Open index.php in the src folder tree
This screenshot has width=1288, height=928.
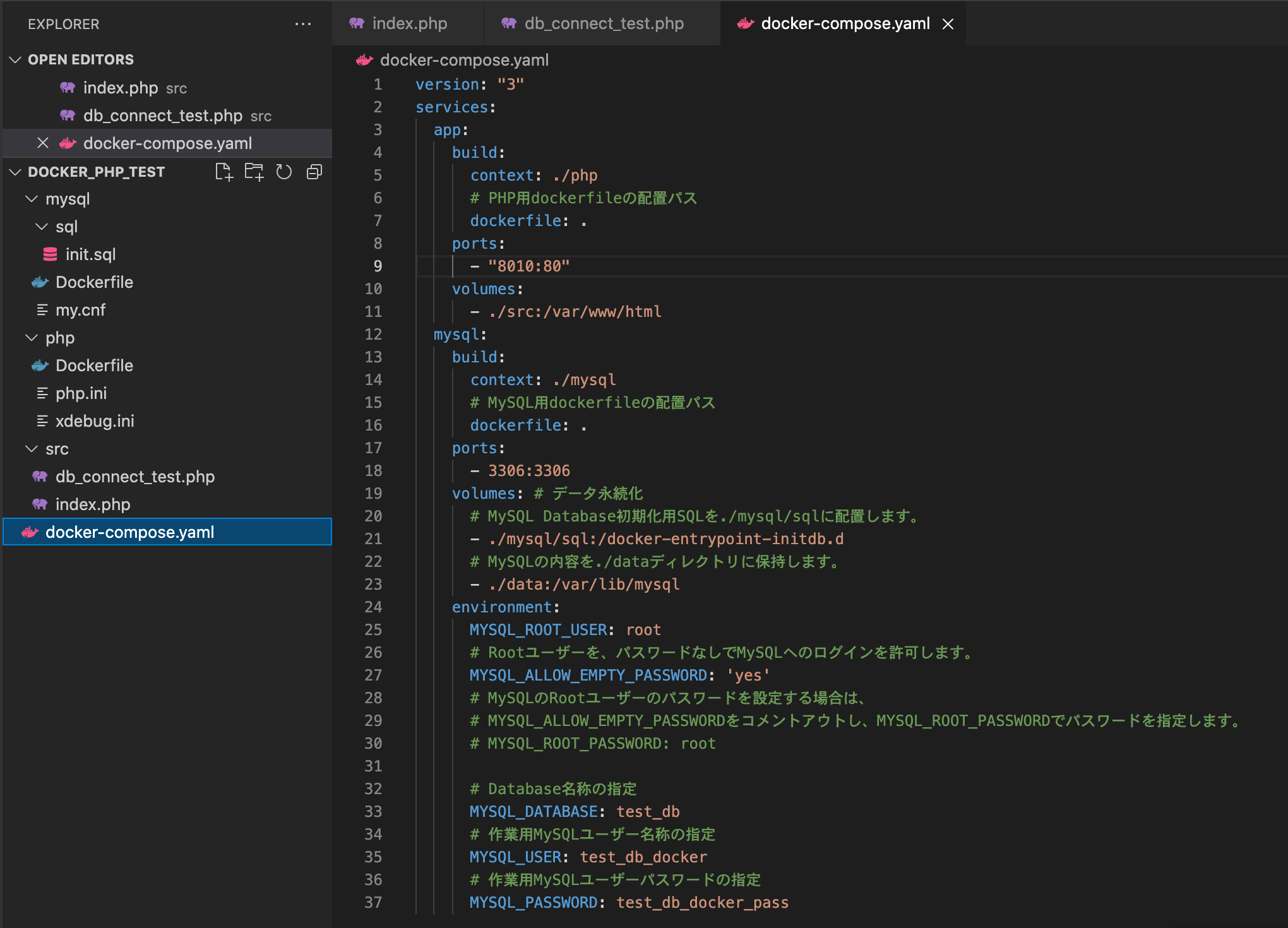coord(167,504)
